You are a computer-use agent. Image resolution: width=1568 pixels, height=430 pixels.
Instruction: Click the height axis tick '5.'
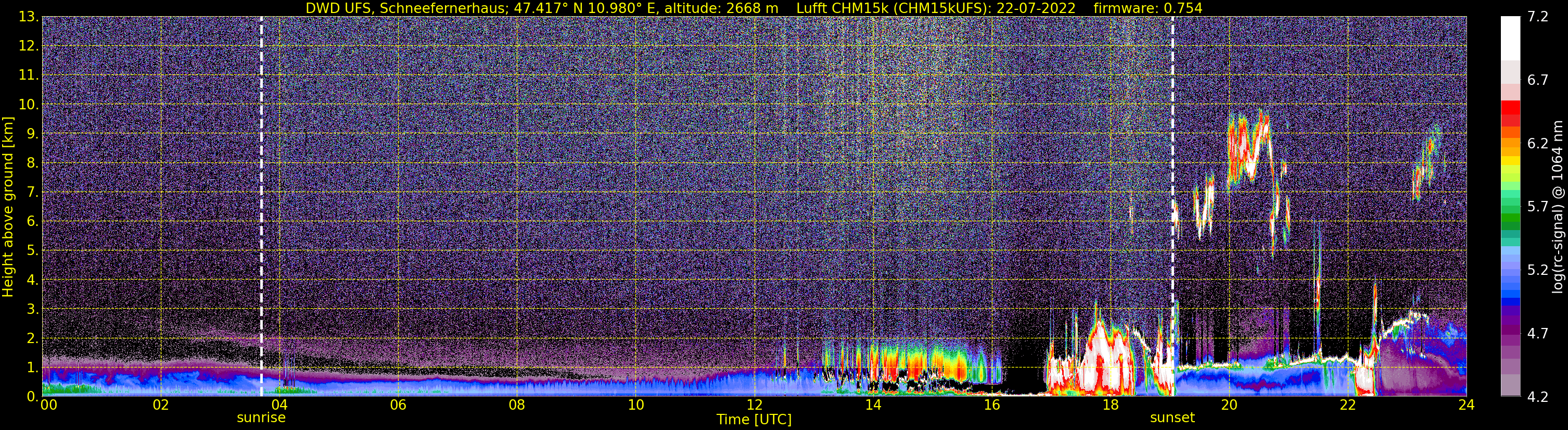pos(33,251)
